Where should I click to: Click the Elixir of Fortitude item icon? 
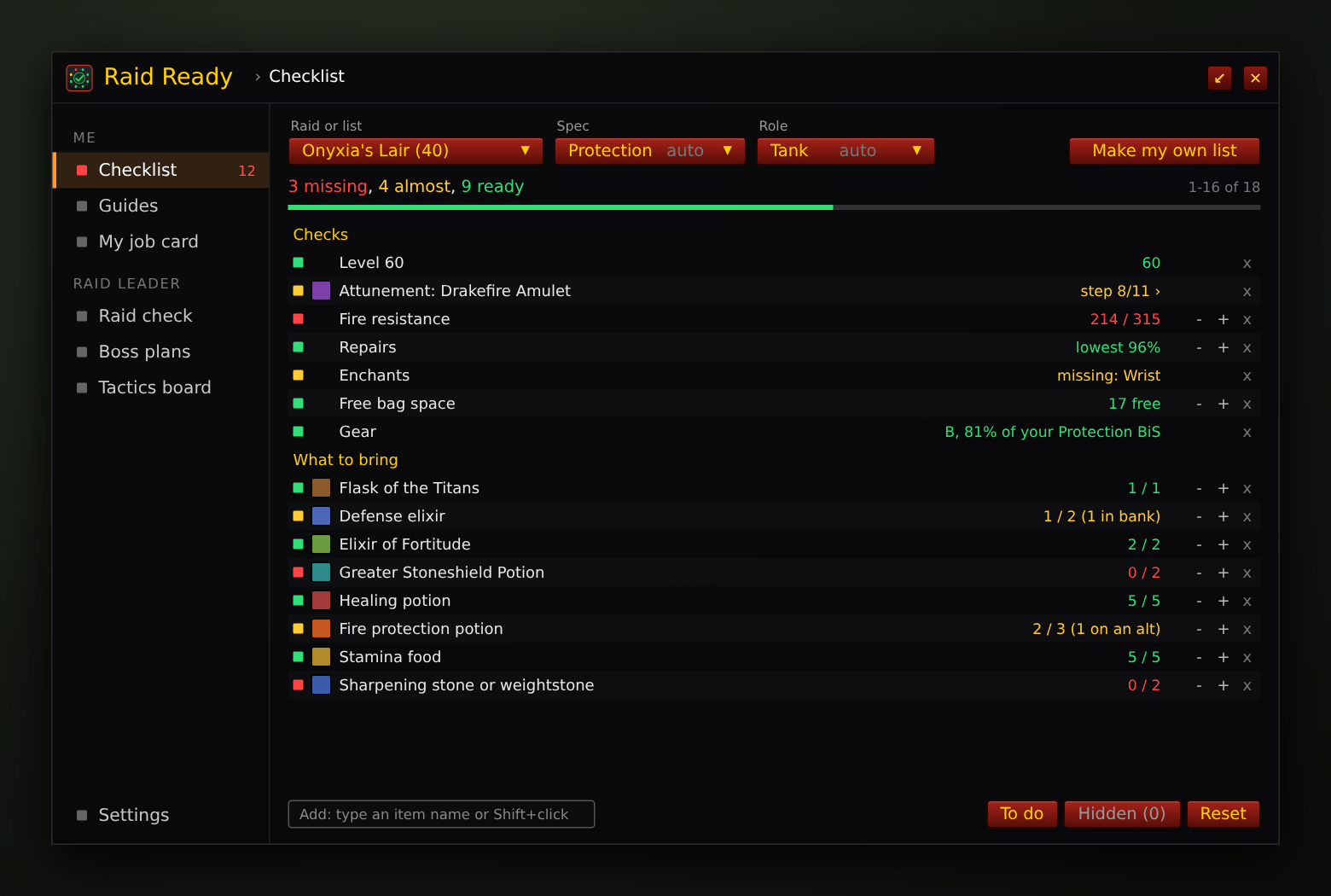[x=321, y=544]
